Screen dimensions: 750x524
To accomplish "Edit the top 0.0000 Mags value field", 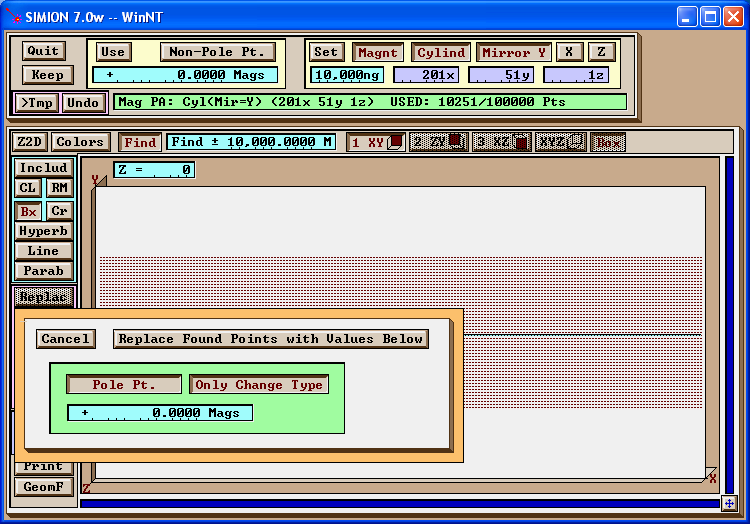I will pyautogui.click(x=185, y=75).
